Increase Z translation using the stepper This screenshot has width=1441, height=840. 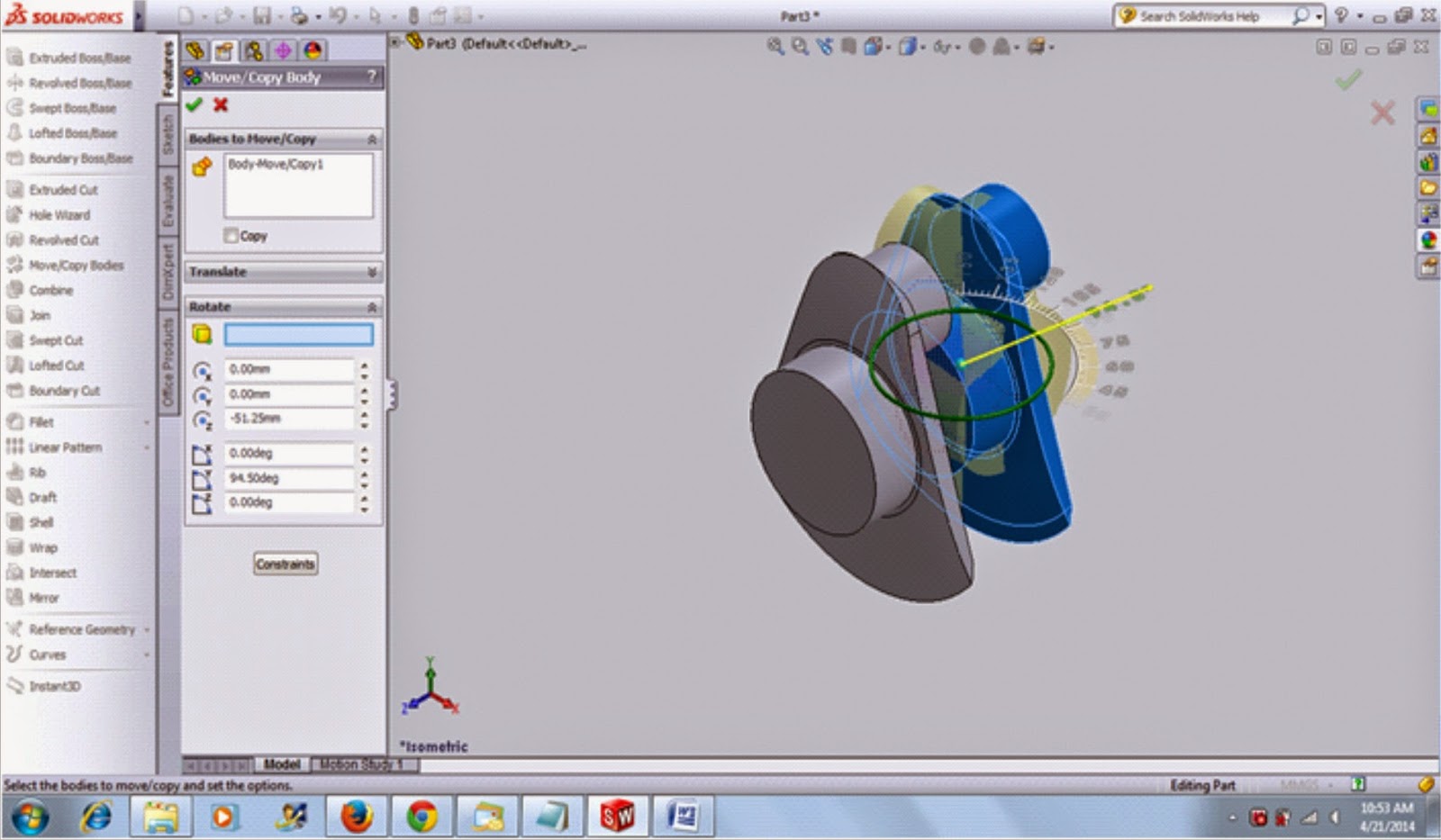[x=365, y=414]
